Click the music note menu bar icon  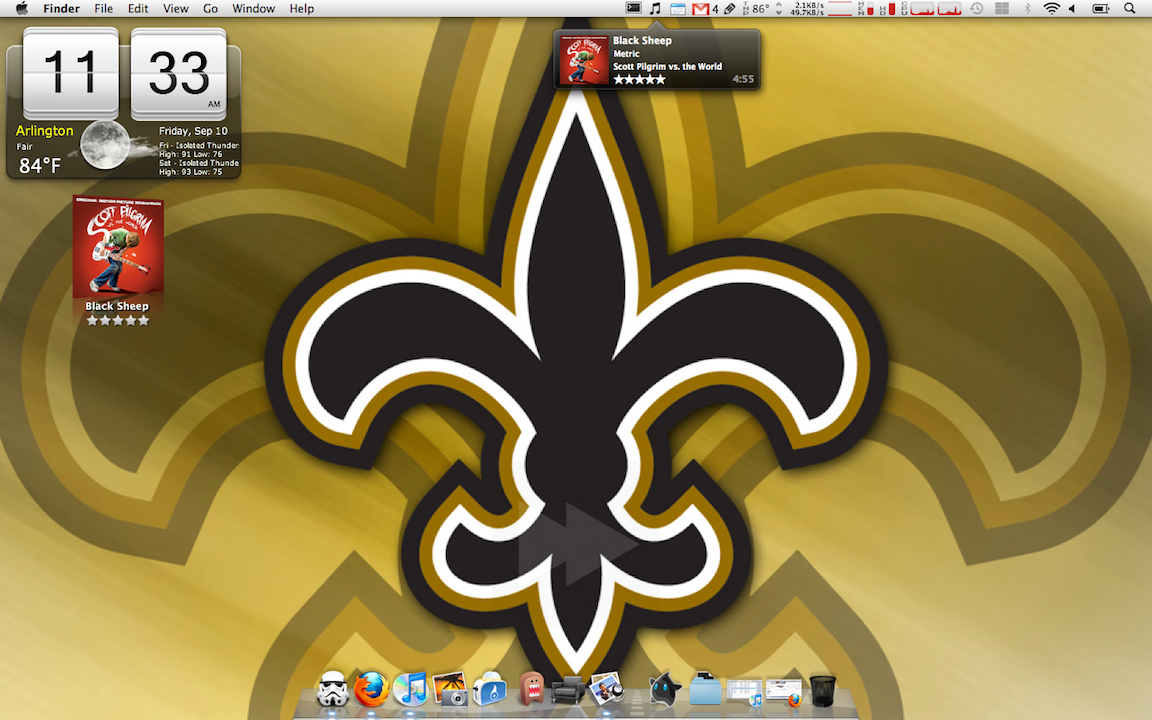(x=655, y=9)
